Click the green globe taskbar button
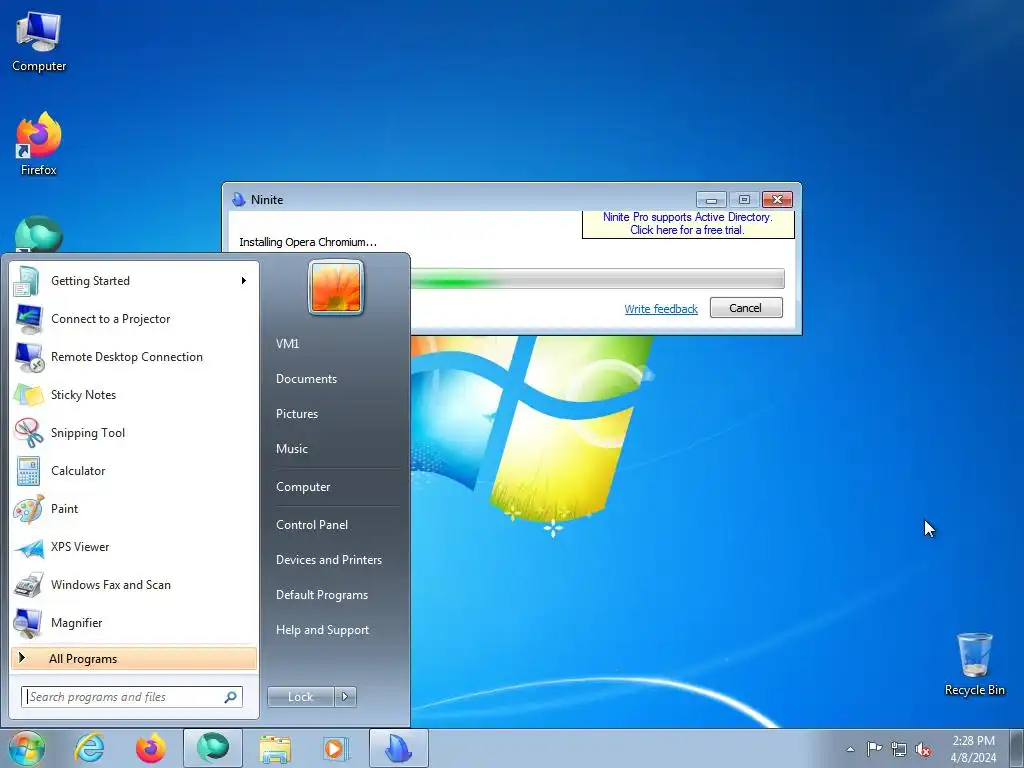 click(x=213, y=748)
